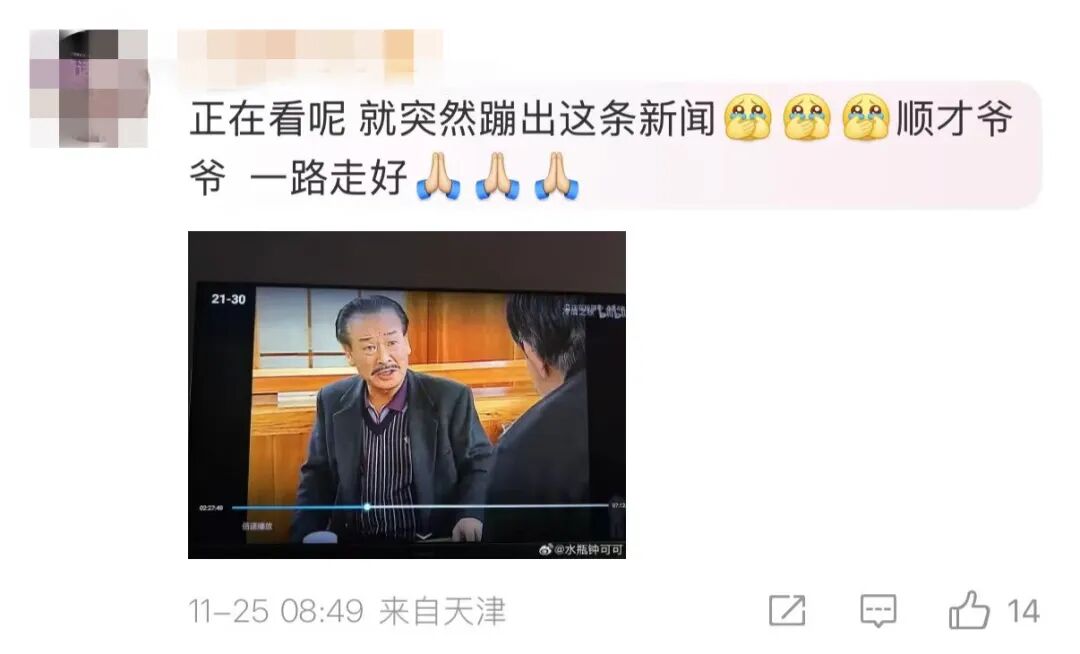The height and width of the screenshot is (654, 1080).
Task: Select the 21-30 episode label in the photo
Action: [x=228, y=299]
